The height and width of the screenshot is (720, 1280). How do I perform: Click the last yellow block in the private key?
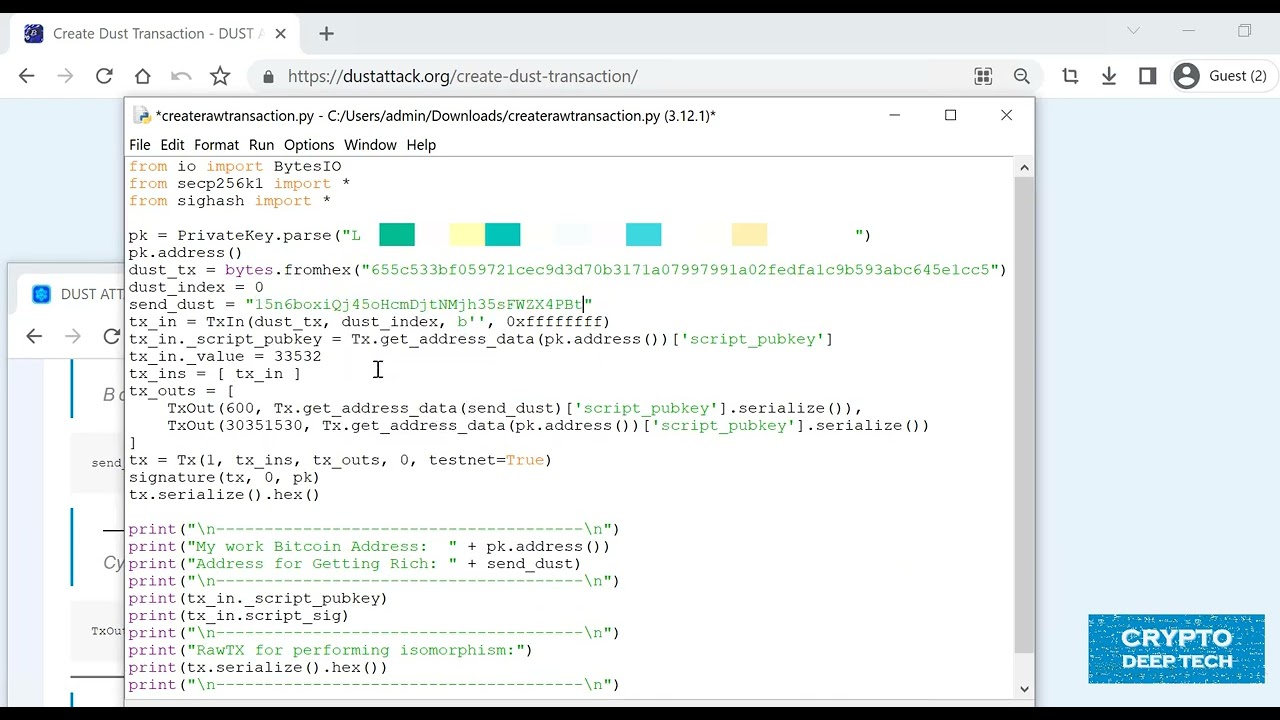click(x=749, y=235)
